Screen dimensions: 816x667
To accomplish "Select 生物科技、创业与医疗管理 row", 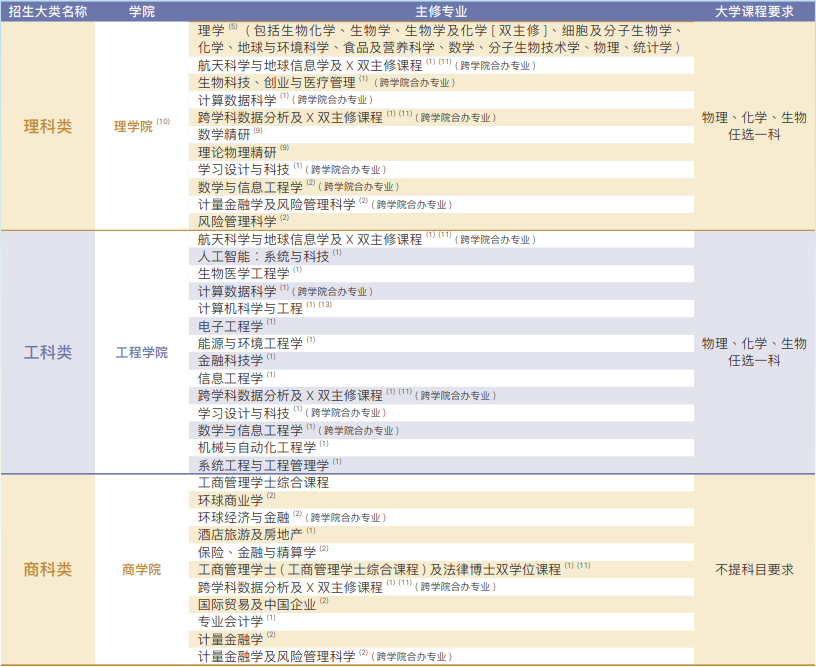I will (x=441, y=82).
